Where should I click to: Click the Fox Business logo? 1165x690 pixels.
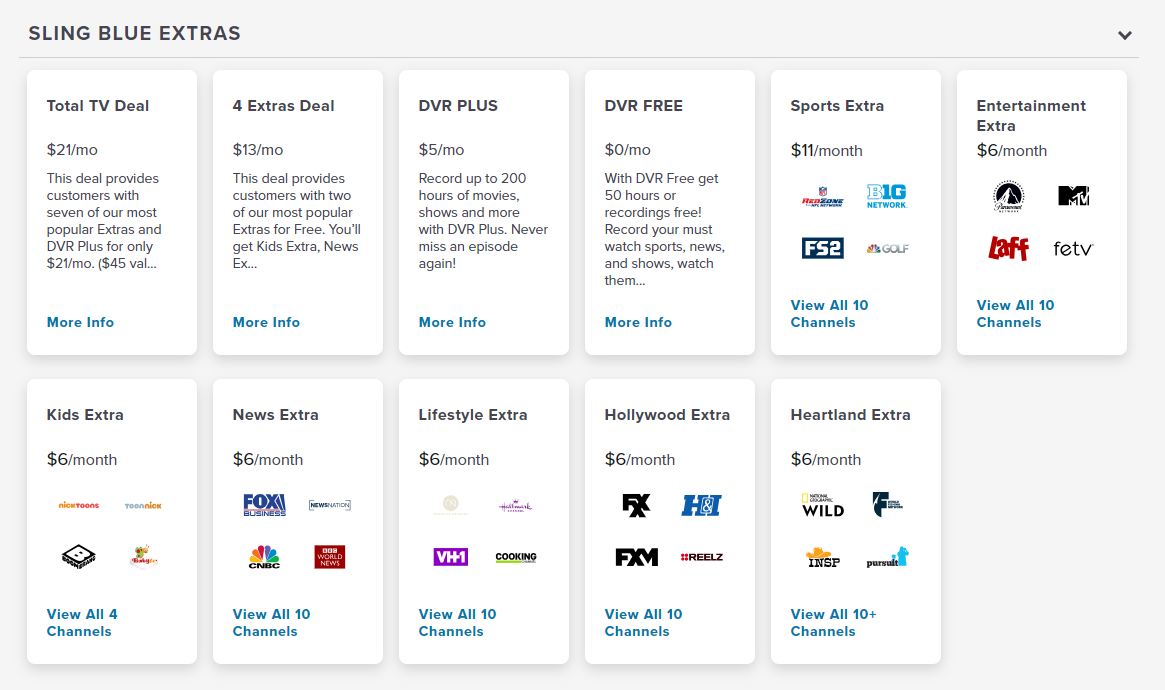265,505
